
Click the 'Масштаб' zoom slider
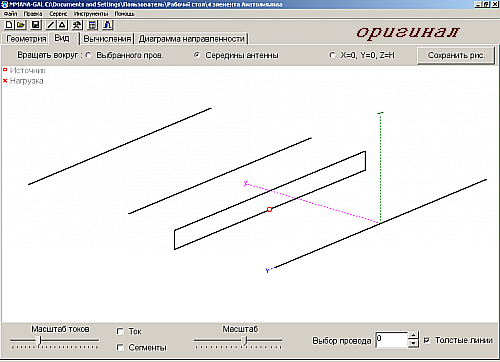coord(238,341)
